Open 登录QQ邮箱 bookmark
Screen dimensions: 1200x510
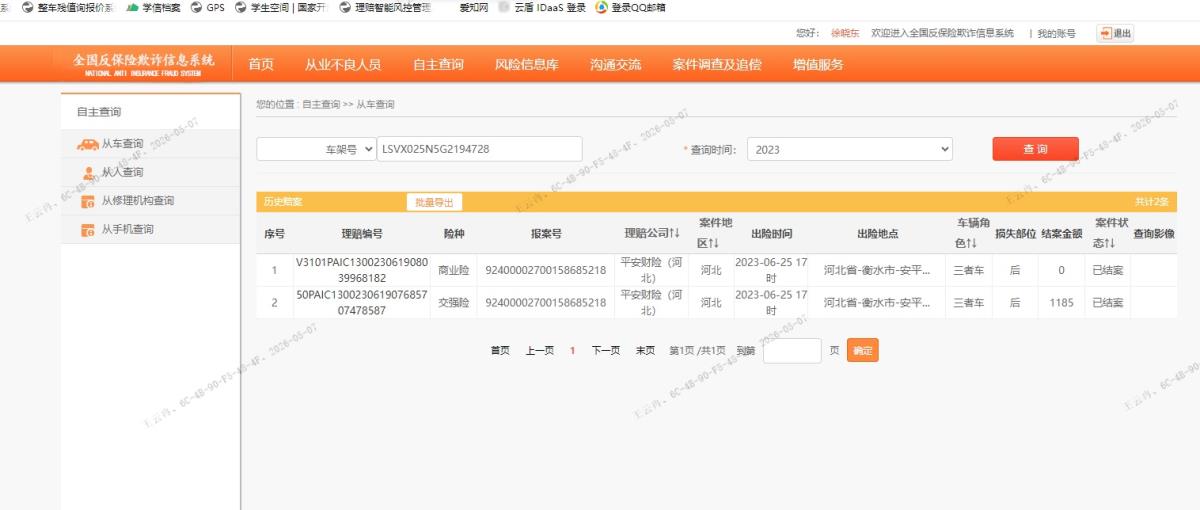coord(630,7)
